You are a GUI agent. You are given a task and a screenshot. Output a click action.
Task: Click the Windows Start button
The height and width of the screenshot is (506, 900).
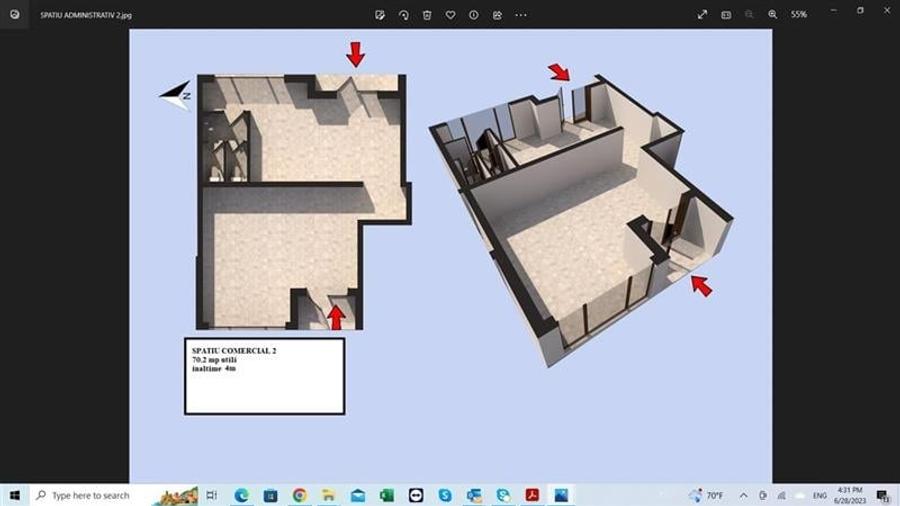click(x=15, y=495)
